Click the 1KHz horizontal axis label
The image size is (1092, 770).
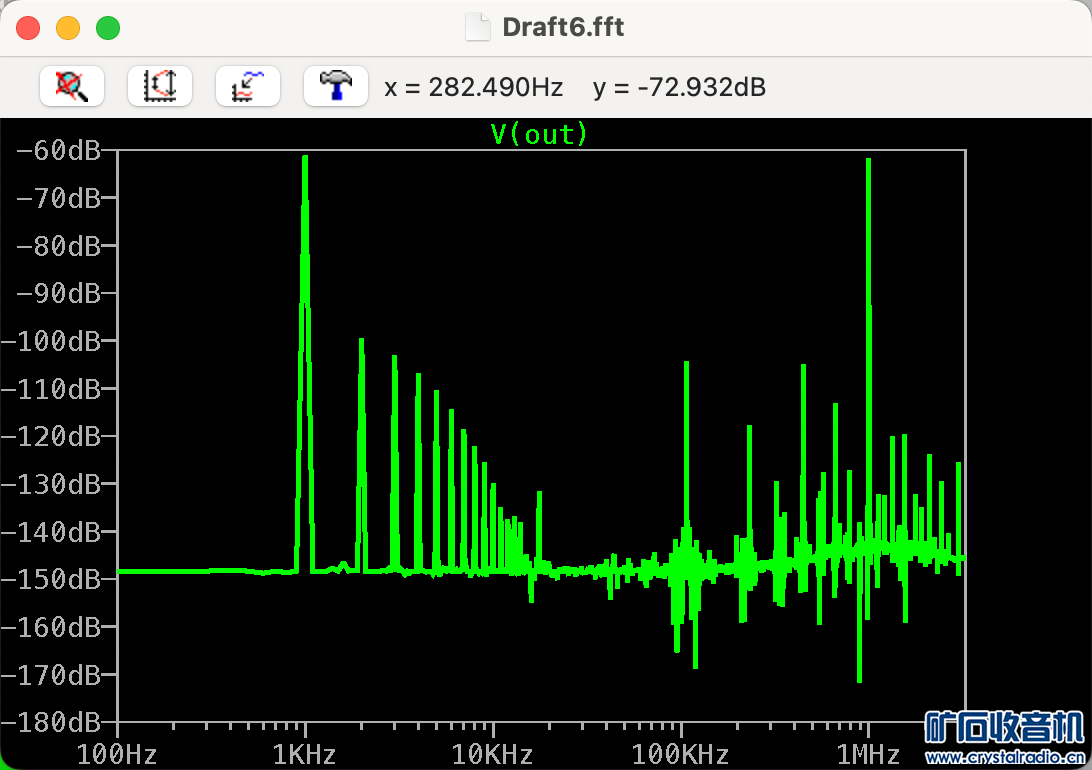point(305,754)
